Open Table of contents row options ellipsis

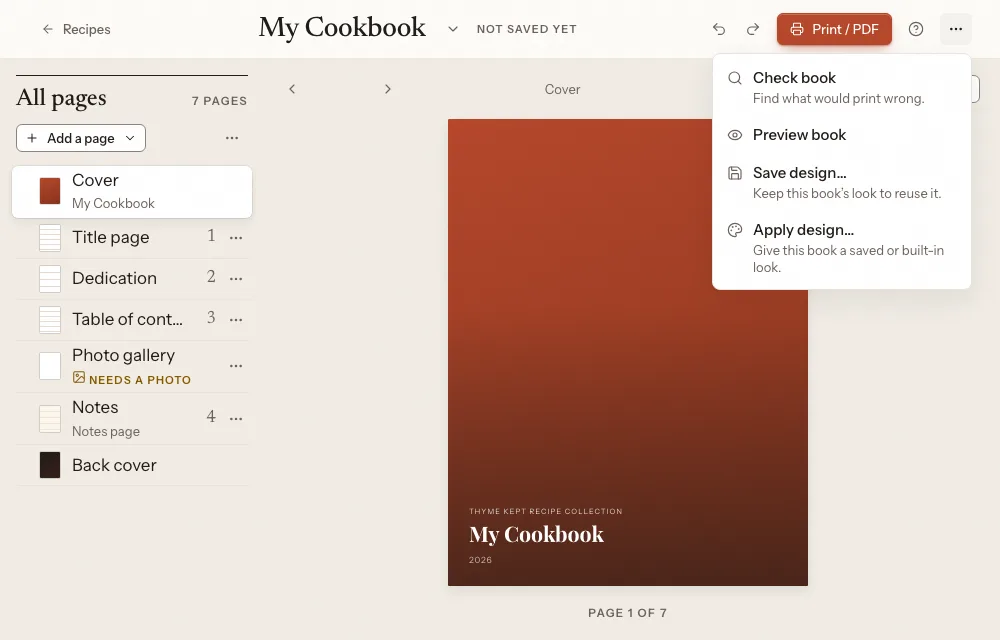tap(236, 319)
